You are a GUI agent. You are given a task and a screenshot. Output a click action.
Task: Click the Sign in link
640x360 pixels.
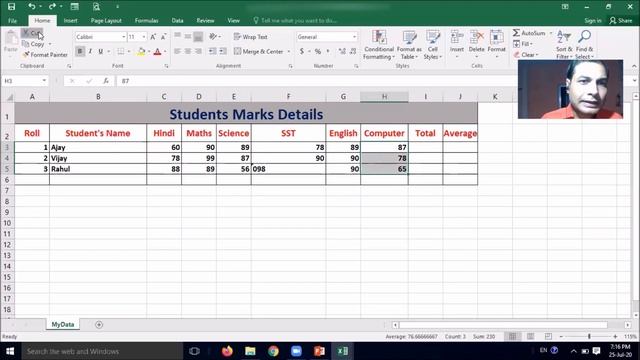point(593,20)
